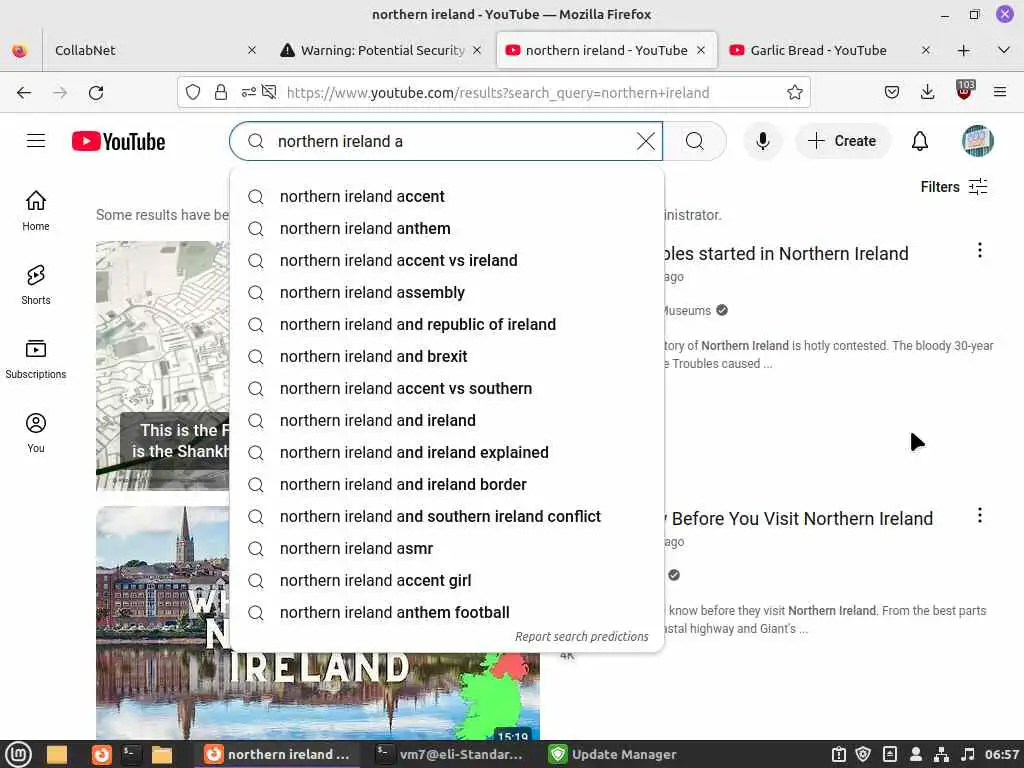Open the Northern Ireland riverside thumbnail video
1024x768 pixels.
pyautogui.click(x=317, y=696)
